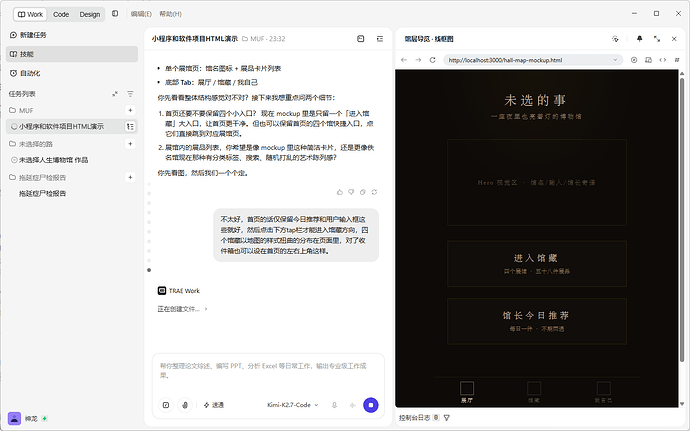Image resolution: width=690 pixels, height=431 pixels.
Task: Switch to the Work mode tab
Action: pos(30,14)
